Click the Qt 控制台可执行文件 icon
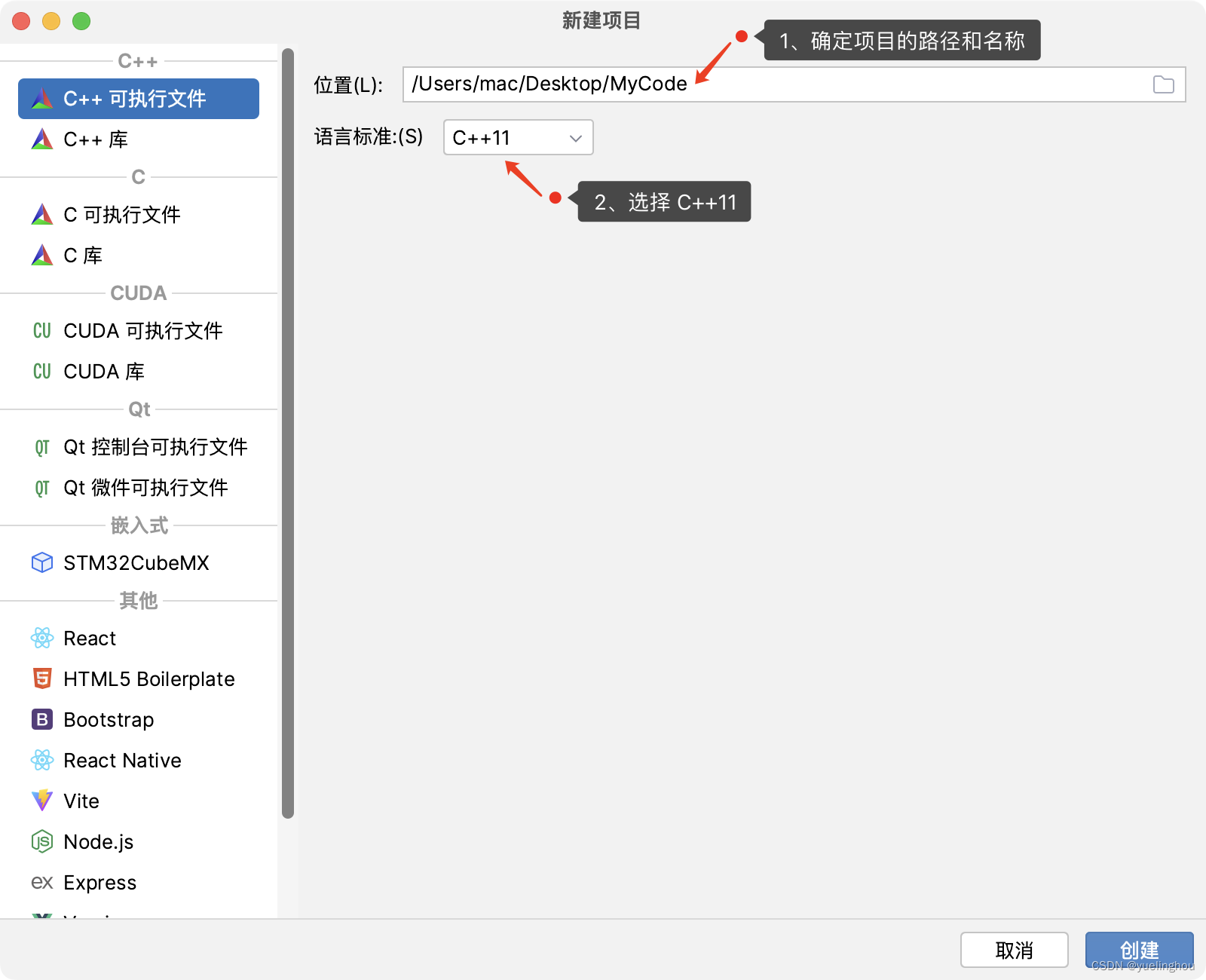 [x=42, y=448]
